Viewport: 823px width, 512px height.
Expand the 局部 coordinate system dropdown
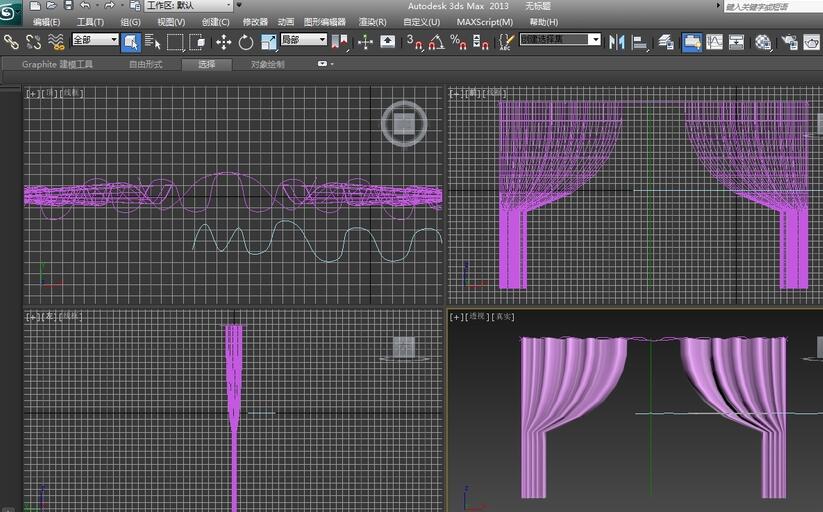(x=303, y=40)
